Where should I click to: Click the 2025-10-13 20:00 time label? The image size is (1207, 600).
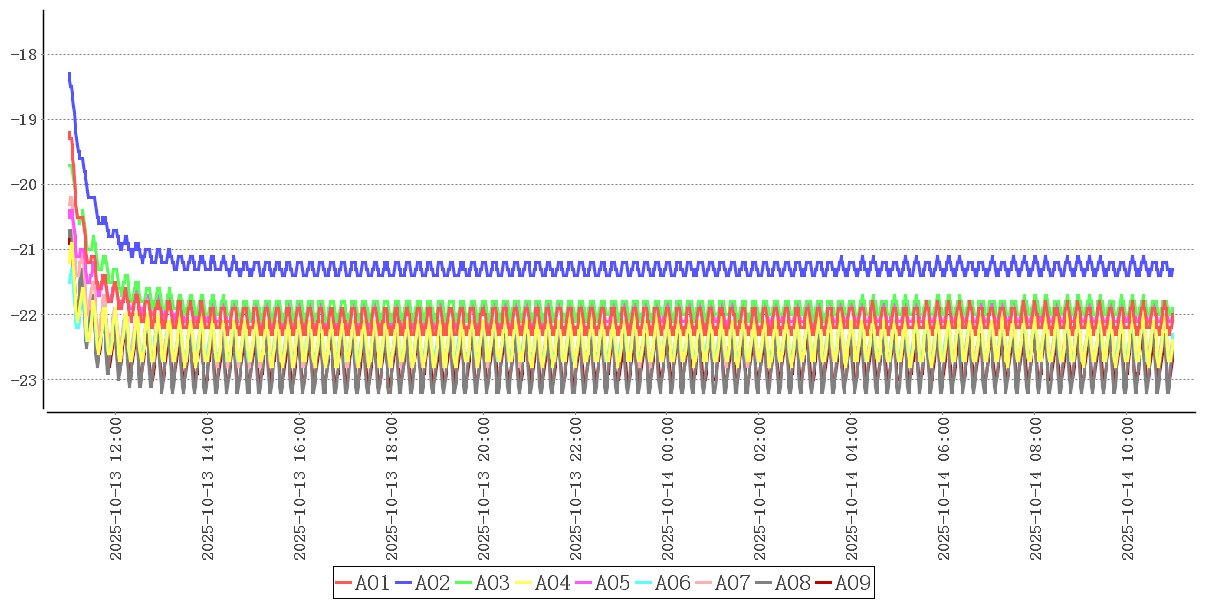[484, 489]
